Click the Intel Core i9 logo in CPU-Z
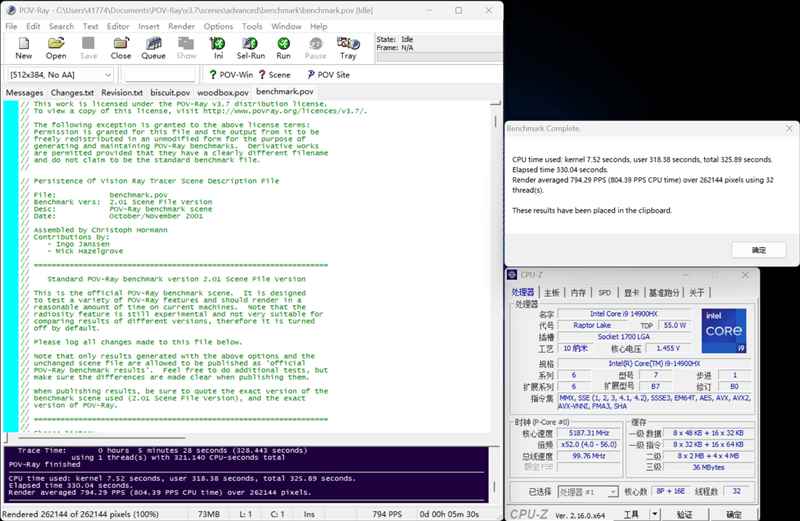The height and width of the screenshot is (521, 800). (x=723, y=331)
